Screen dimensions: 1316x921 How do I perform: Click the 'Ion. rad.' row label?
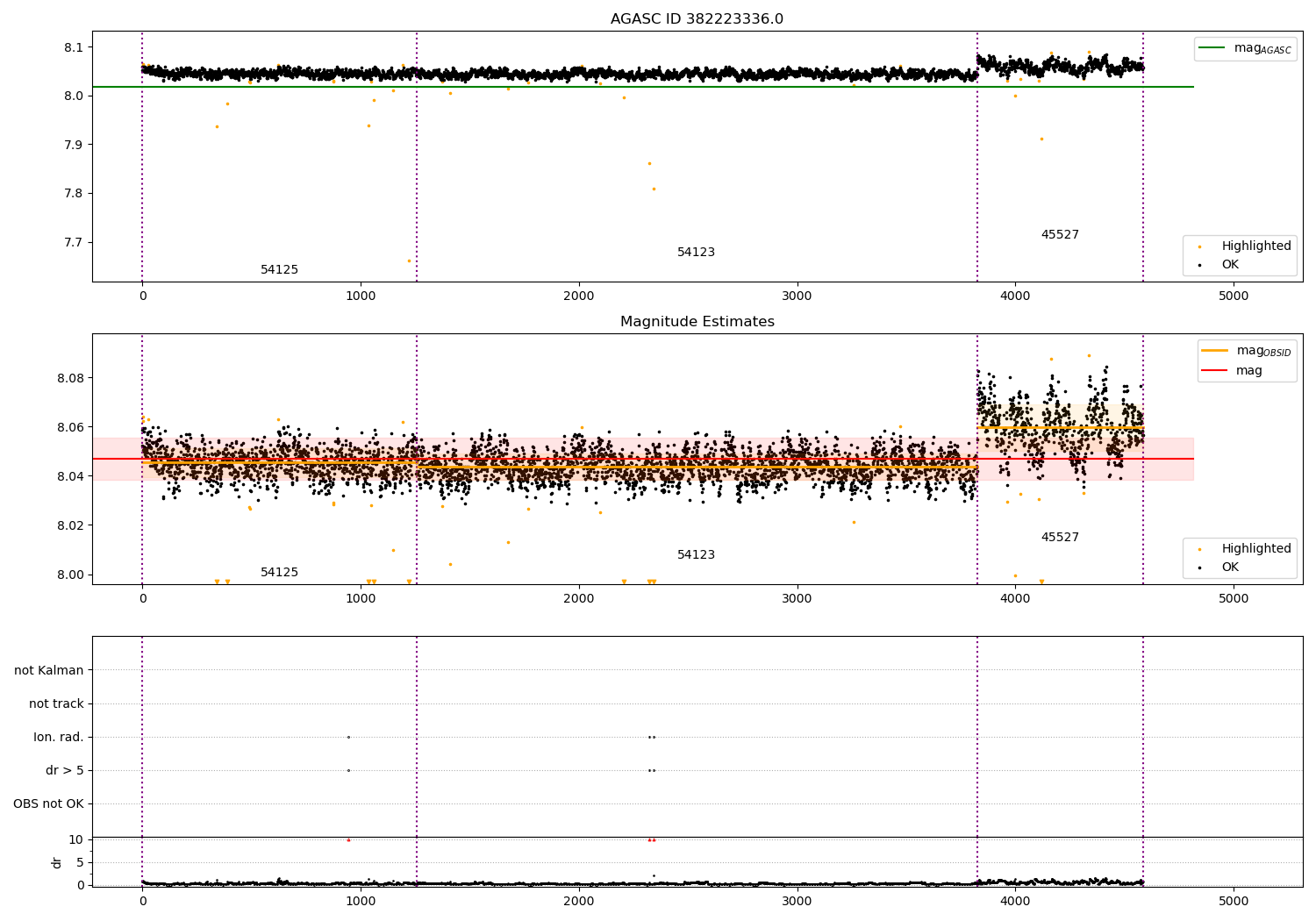pyautogui.click(x=59, y=737)
